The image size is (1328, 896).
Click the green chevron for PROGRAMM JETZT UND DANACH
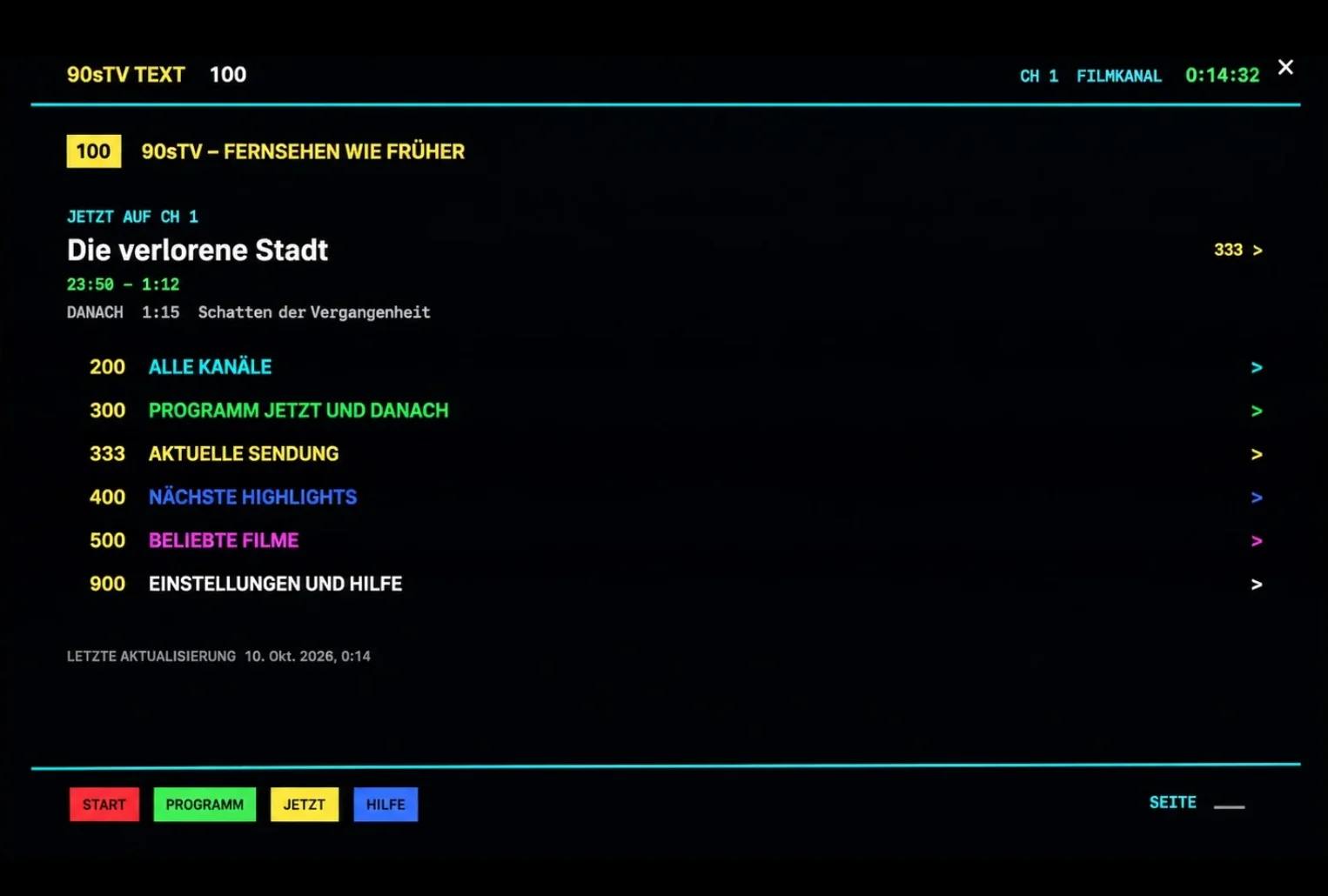pyautogui.click(x=1256, y=411)
